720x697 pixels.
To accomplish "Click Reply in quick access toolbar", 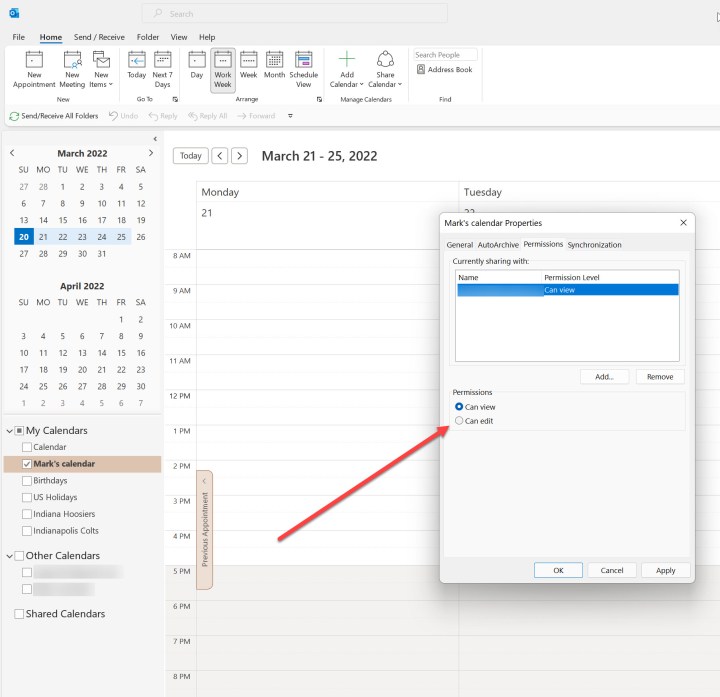I will tap(163, 116).
